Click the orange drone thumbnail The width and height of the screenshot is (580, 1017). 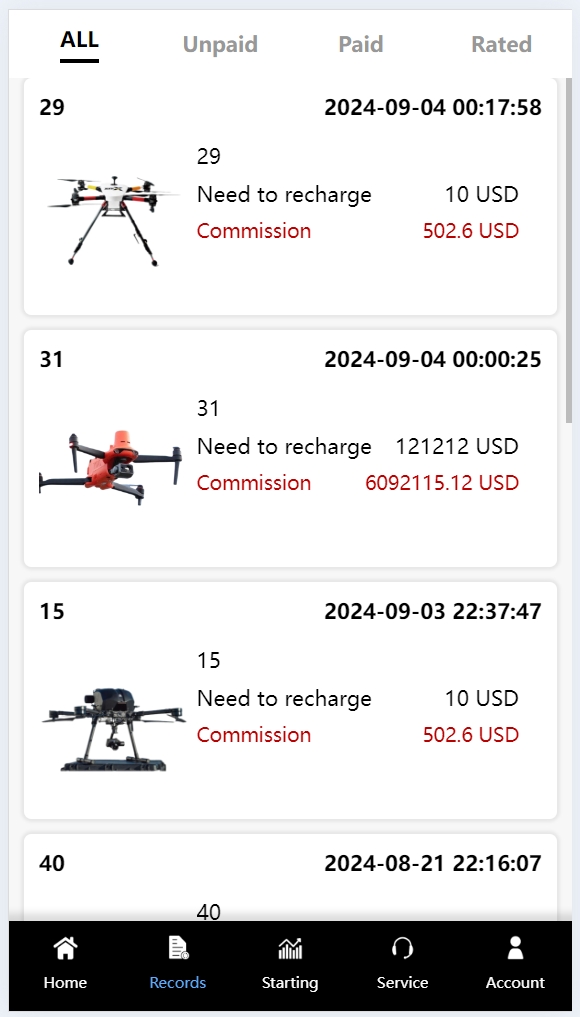click(110, 467)
